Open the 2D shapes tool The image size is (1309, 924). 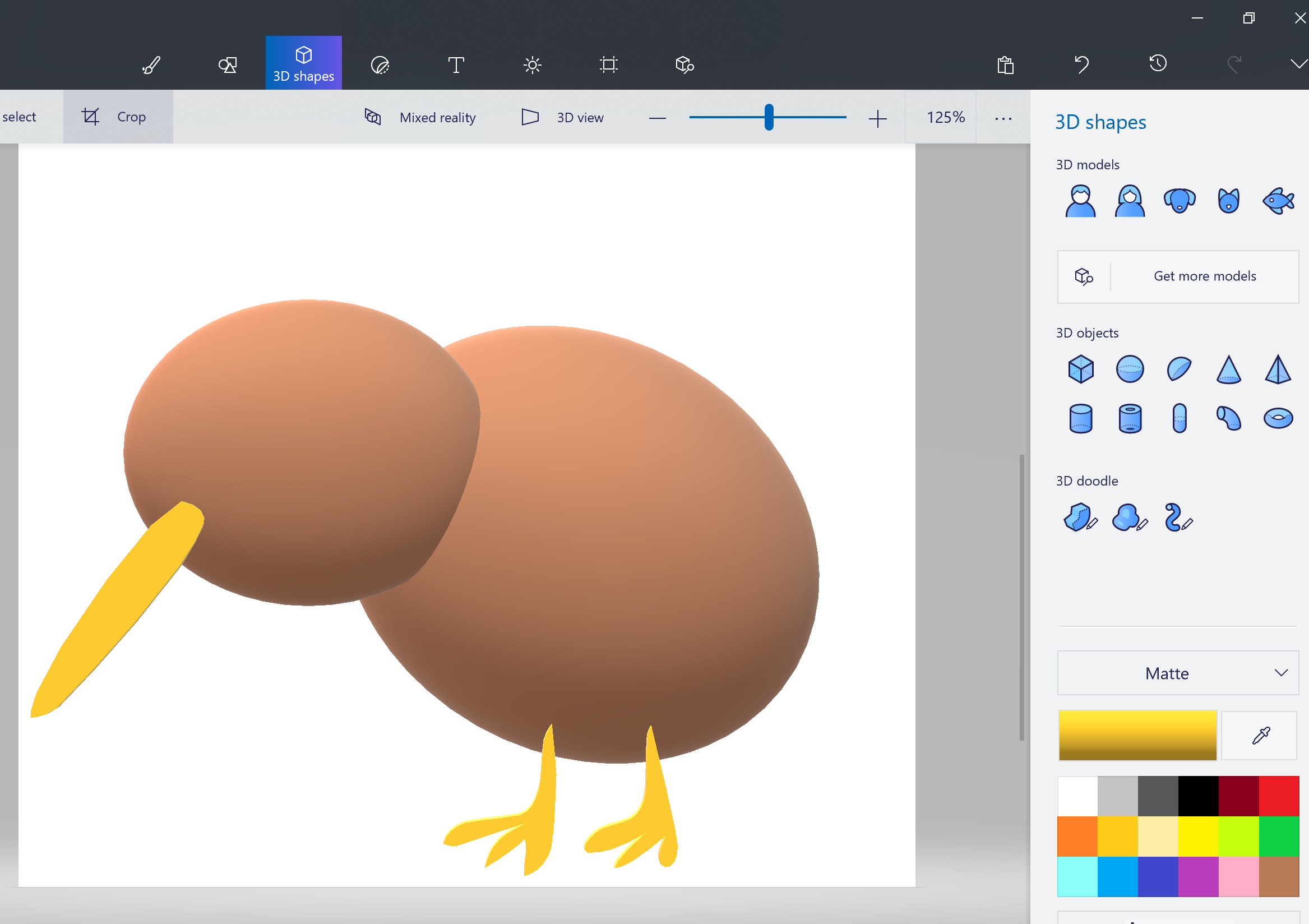coord(228,64)
